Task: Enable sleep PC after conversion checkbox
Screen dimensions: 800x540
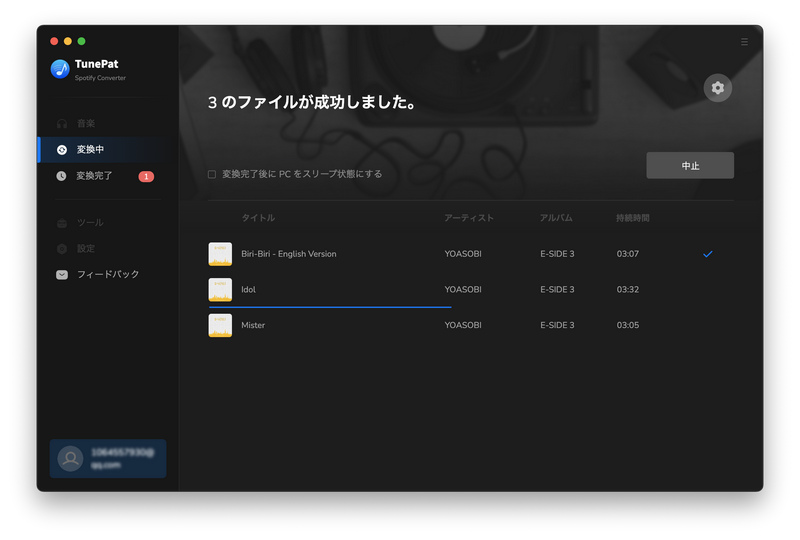Action: pyautogui.click(x=212, y=175)
